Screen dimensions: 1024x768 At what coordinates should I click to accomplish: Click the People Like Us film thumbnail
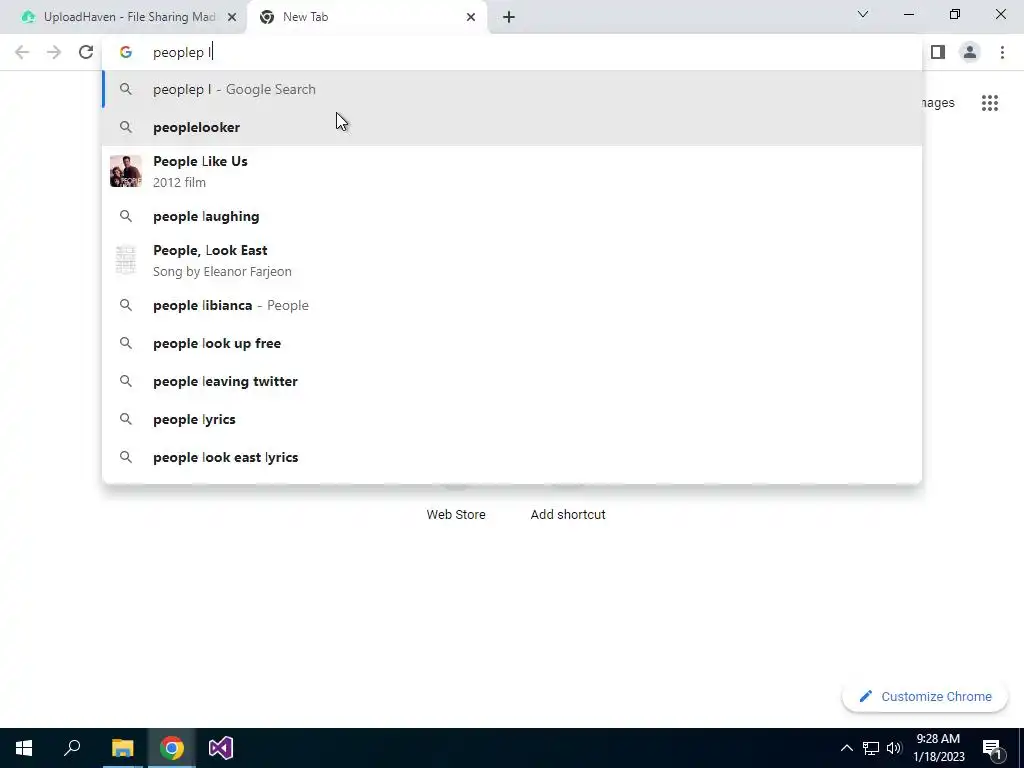coord(125,171)
